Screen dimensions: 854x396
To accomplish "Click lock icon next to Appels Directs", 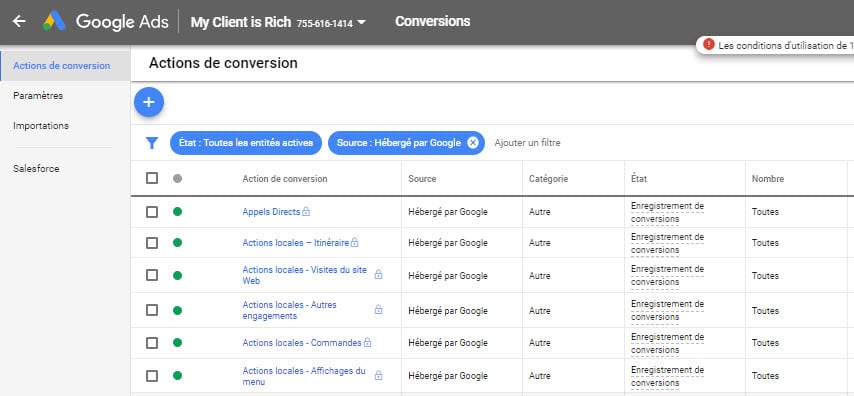I will [x=306, y=212].
